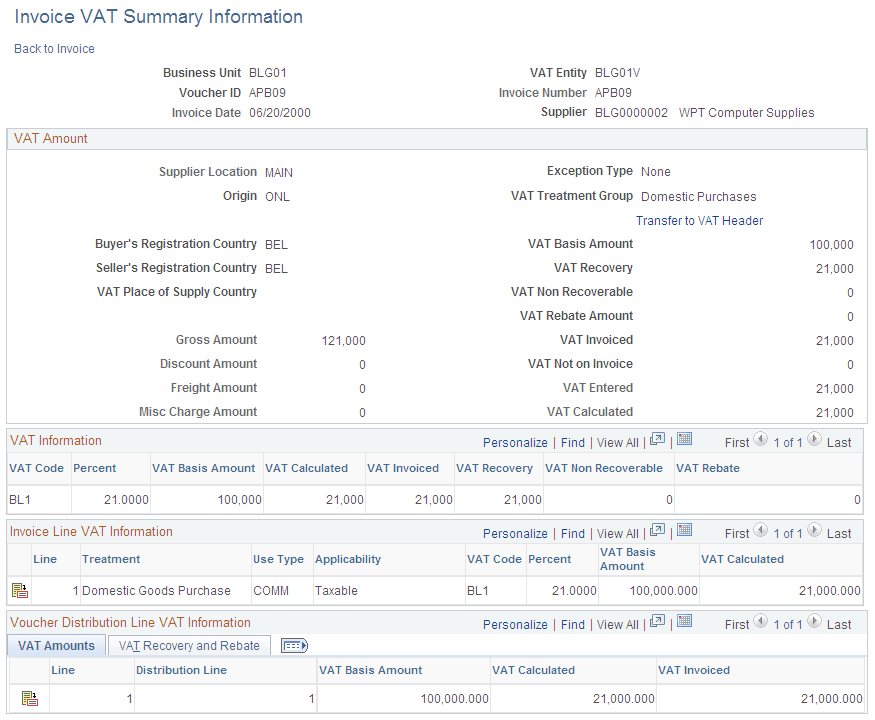This screenshot has height=720, width=875.
Task: Open row detail icon on Invoice Line VAT row
Action: (x=18, y=590)
